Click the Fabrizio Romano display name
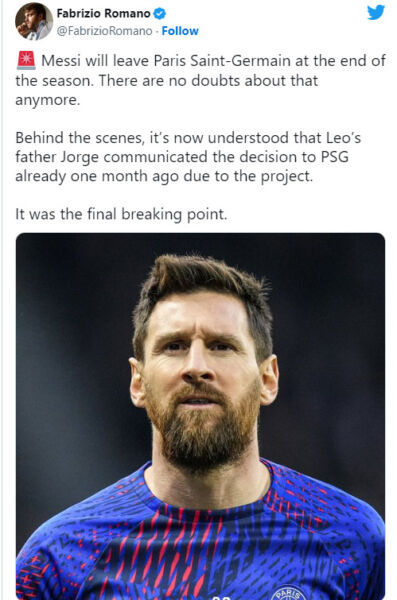The height and width of the screenshot is (600, 397). (x=103, y=13)
